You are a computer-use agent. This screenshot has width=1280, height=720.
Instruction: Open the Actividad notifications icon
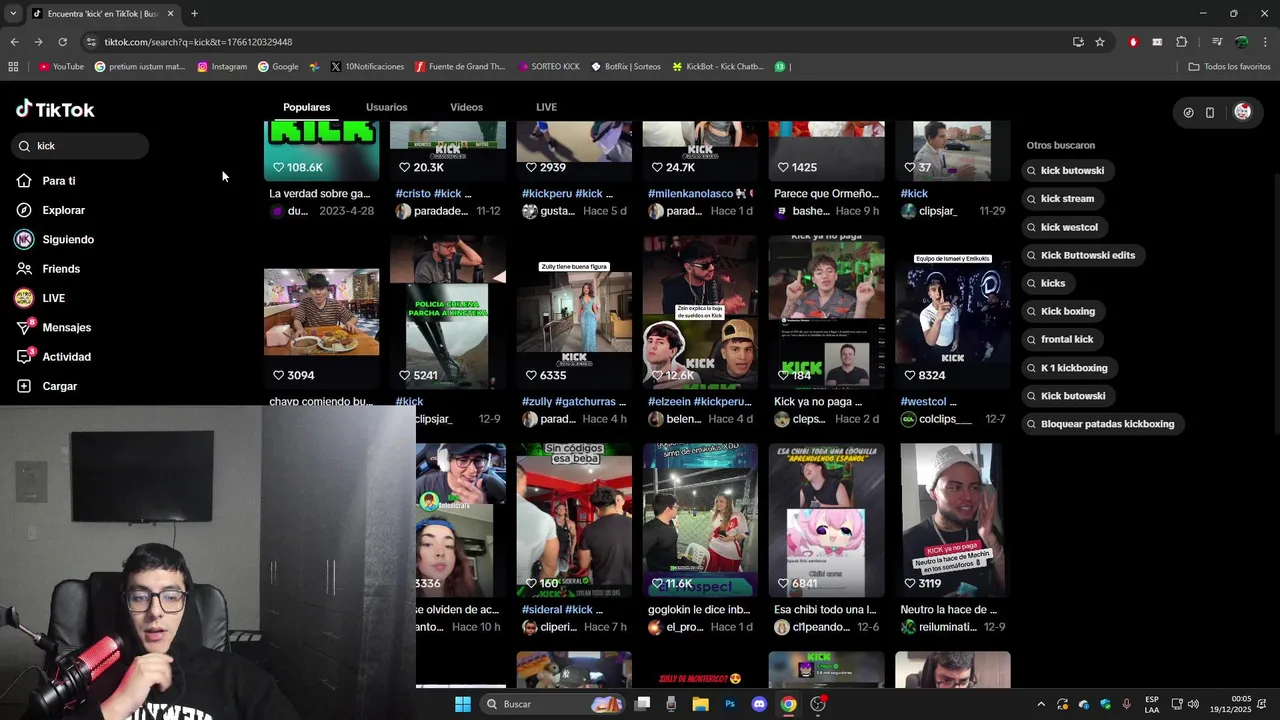(25, 357)
